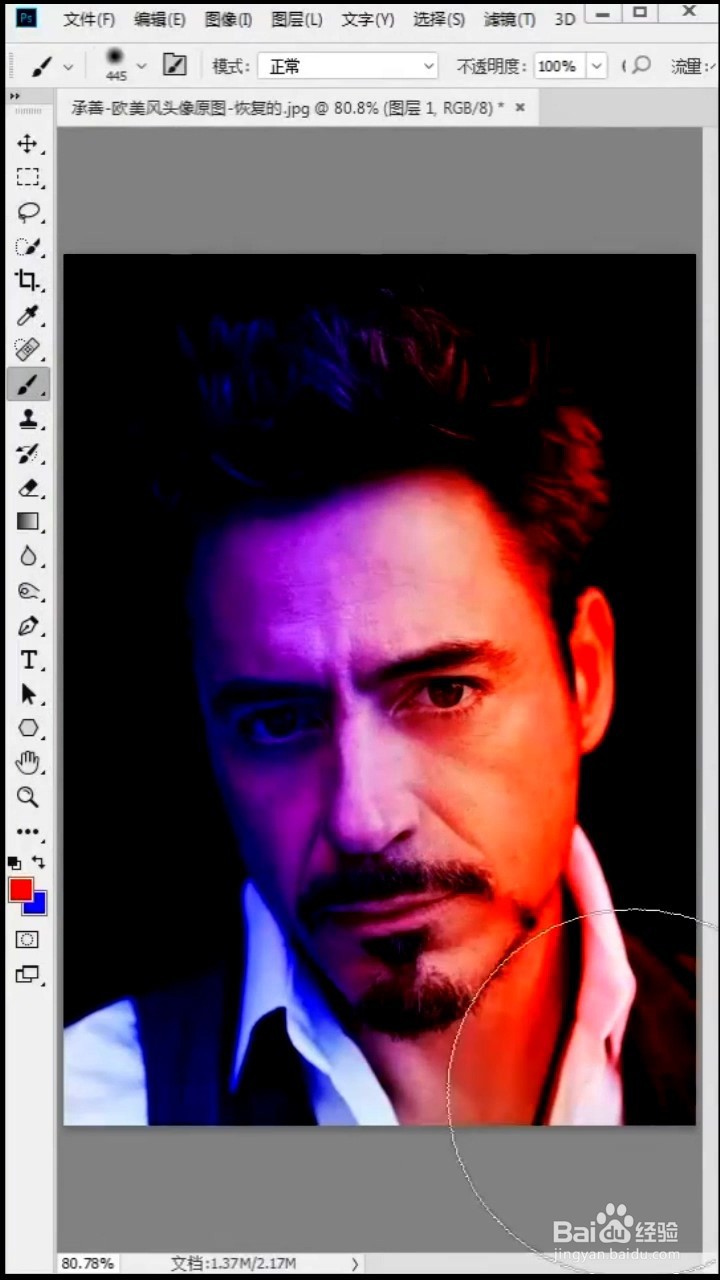Select the Brush tool in toolbox
This screenshot has height=1280, width=720.
28,384
